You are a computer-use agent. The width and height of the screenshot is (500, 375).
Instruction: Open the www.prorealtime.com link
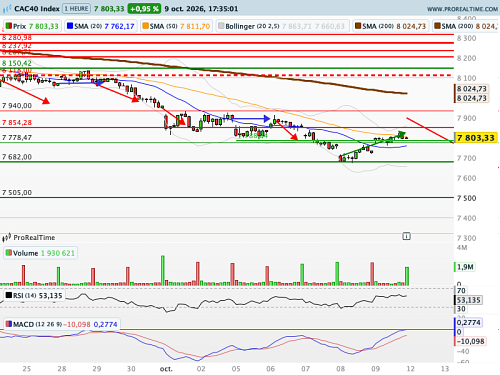point(463,9)
